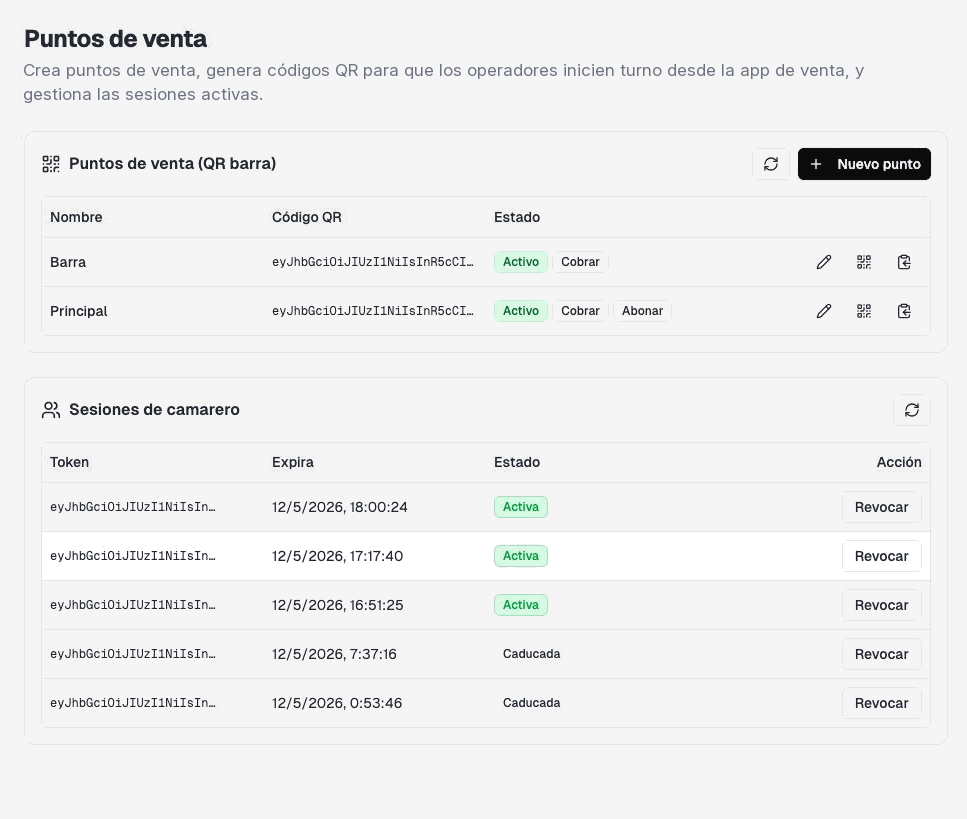Viewport: 967px width, 819px height.
Task: Click the Cobrar tag in Principal row
Action: tap(580, 311)
